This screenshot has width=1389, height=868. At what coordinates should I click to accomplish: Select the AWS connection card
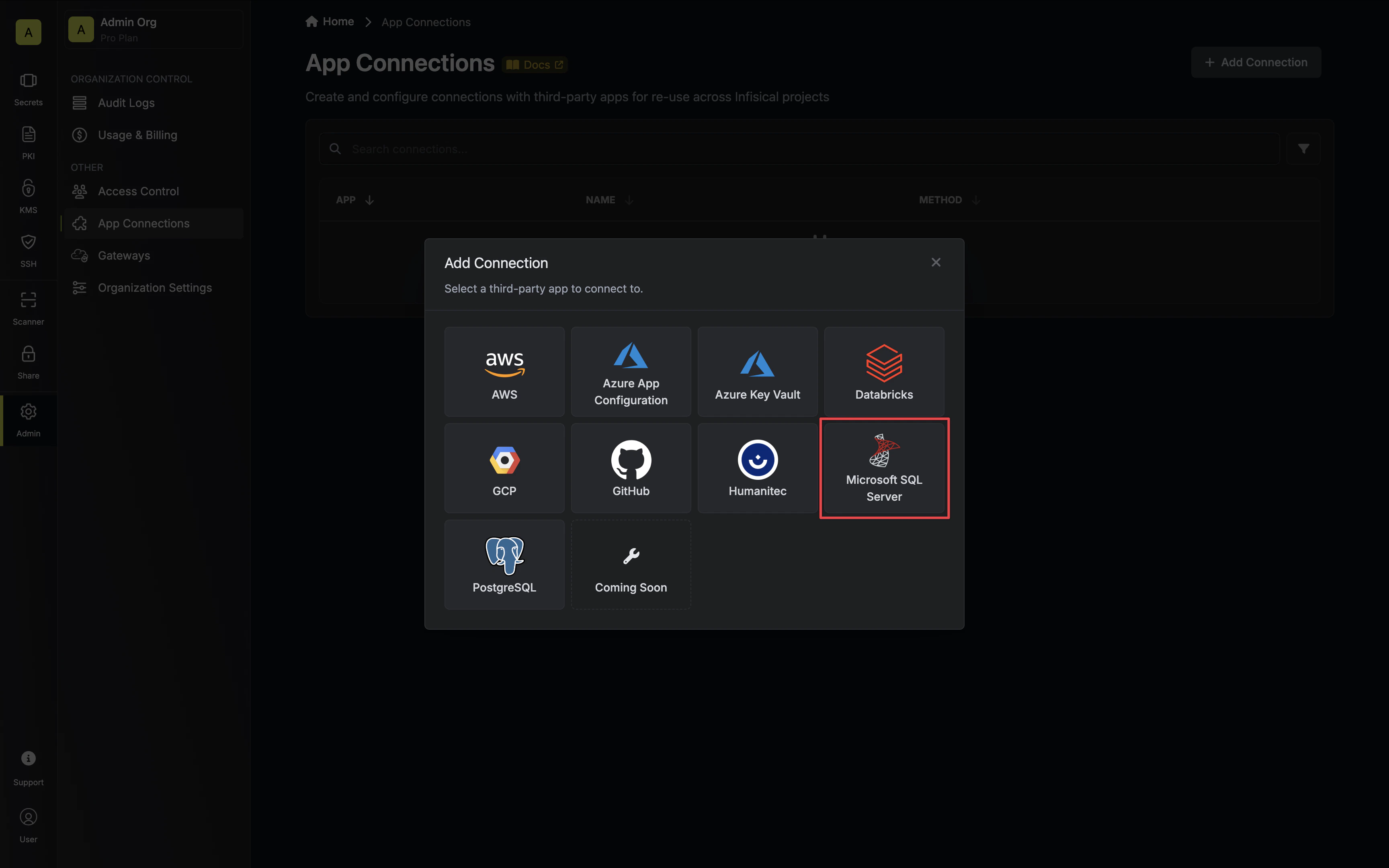click(x=504, y=371)
